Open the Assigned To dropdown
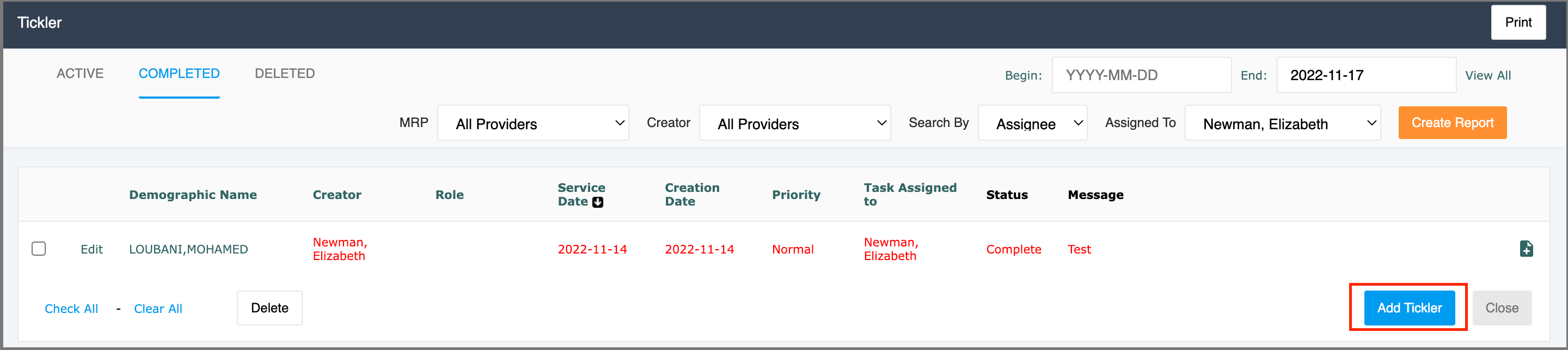The image size is (1568, 350). click(x=1282, y=123)
